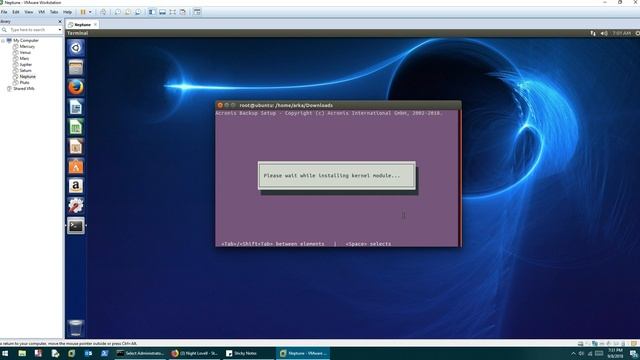This screenshot has width=640, height=360.
Task: Open the Tabs menu
Action: [x=54, y=12]
